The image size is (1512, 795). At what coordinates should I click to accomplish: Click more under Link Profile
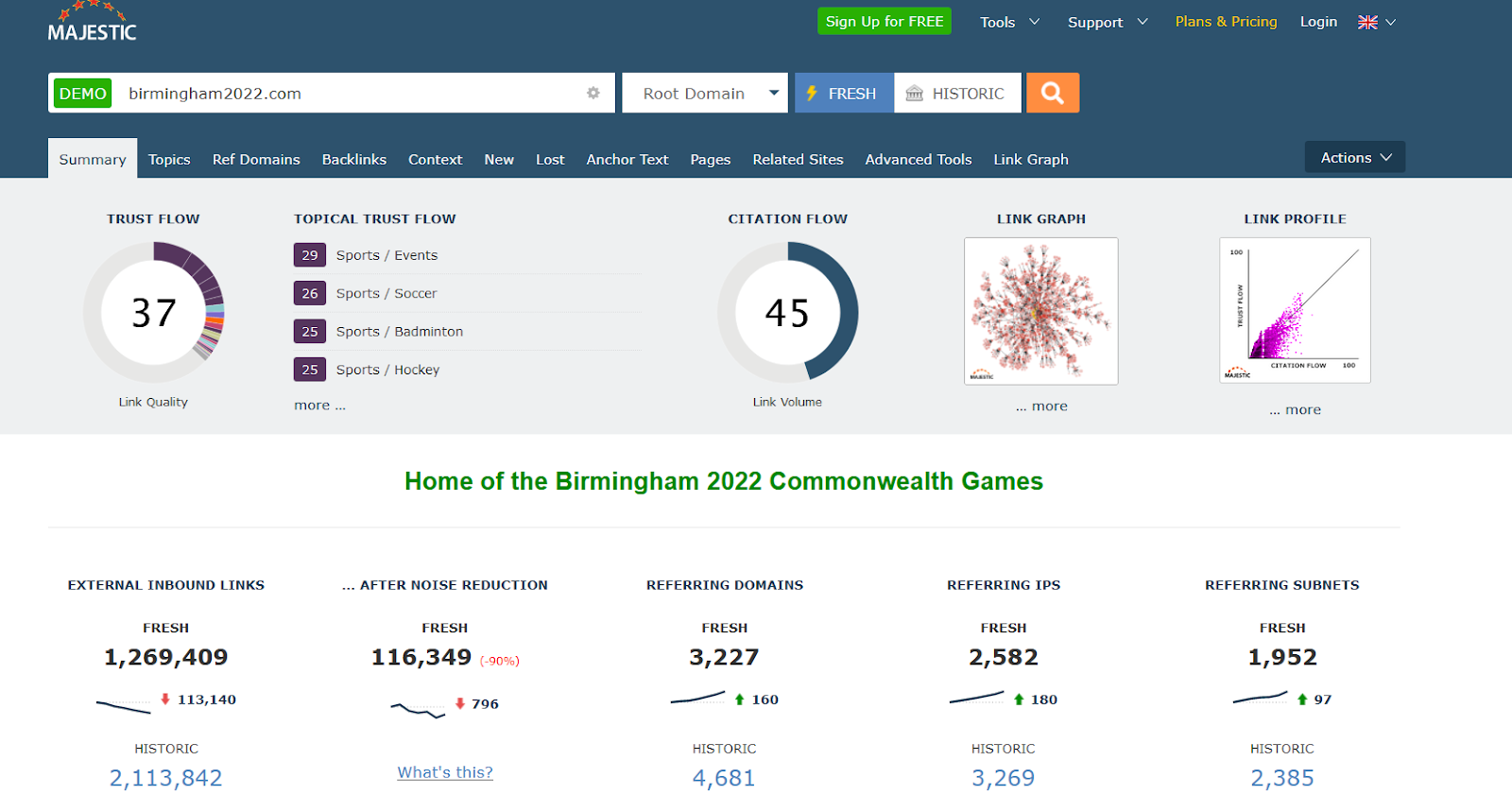coord(1295,409)
